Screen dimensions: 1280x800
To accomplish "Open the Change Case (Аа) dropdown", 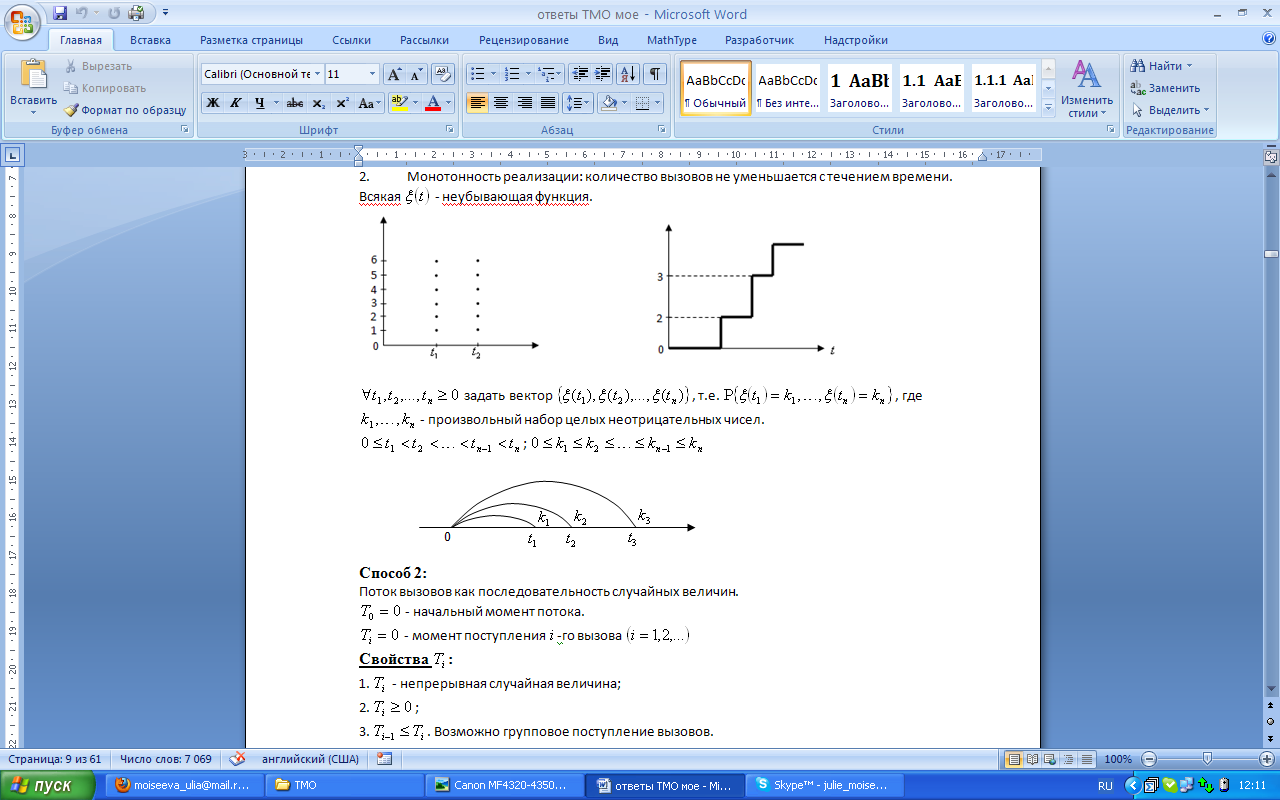I will click(369, 103).
